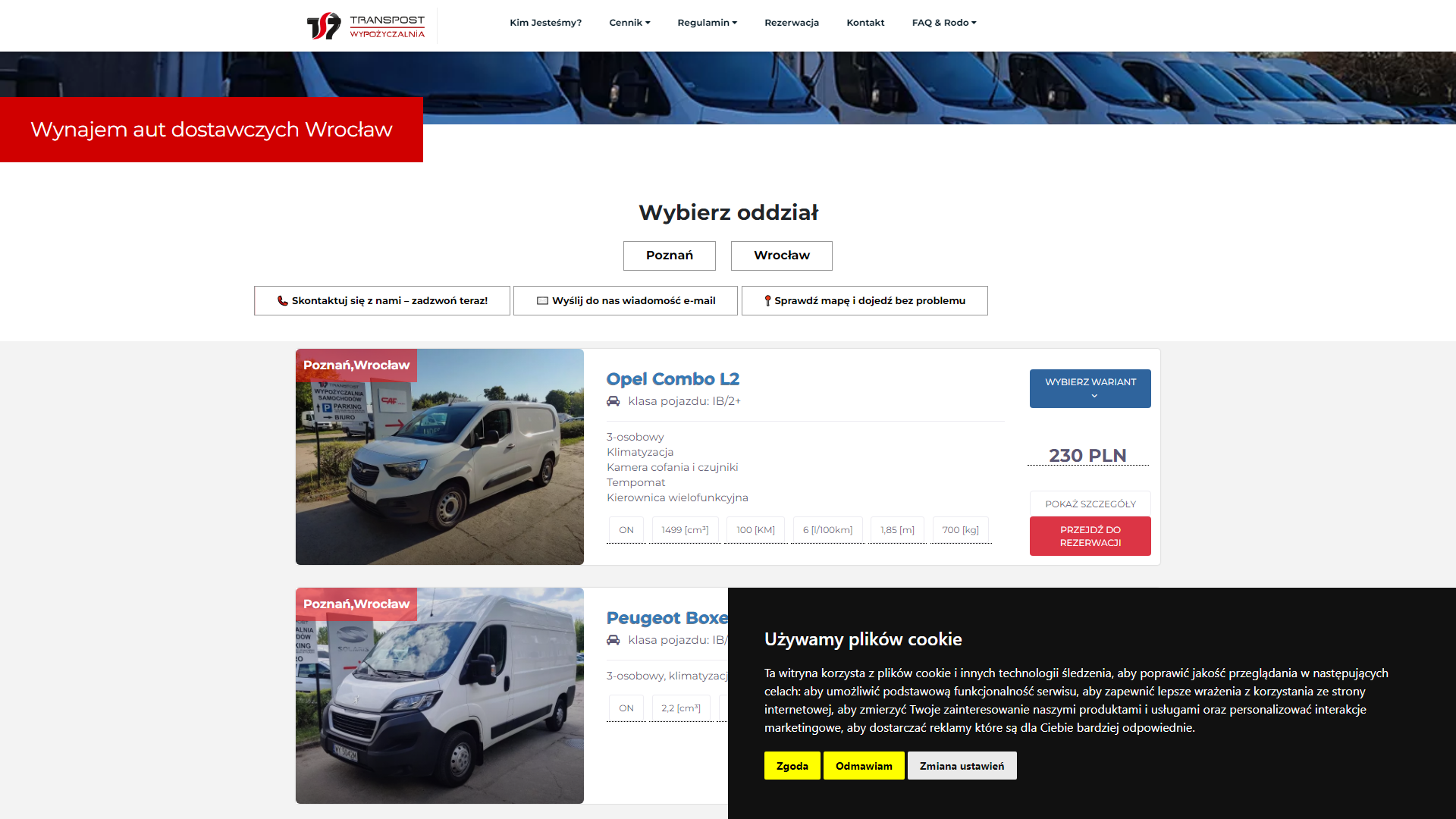The image size is (1456, 819).
Task: Open the Kim Jesteśmy? menu item
Action: (x=545, y=23)
